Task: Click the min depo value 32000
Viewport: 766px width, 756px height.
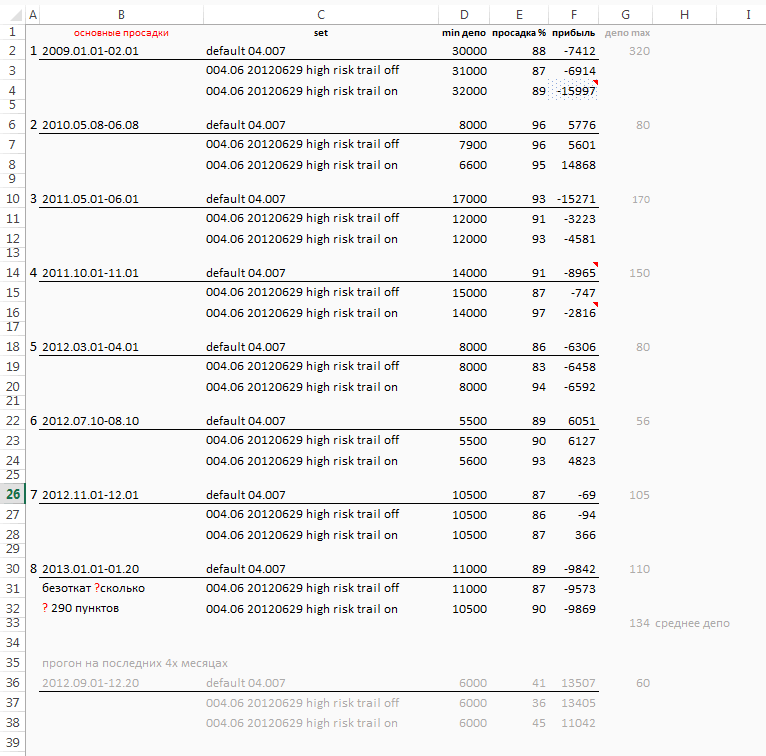Action: point(469,91)
